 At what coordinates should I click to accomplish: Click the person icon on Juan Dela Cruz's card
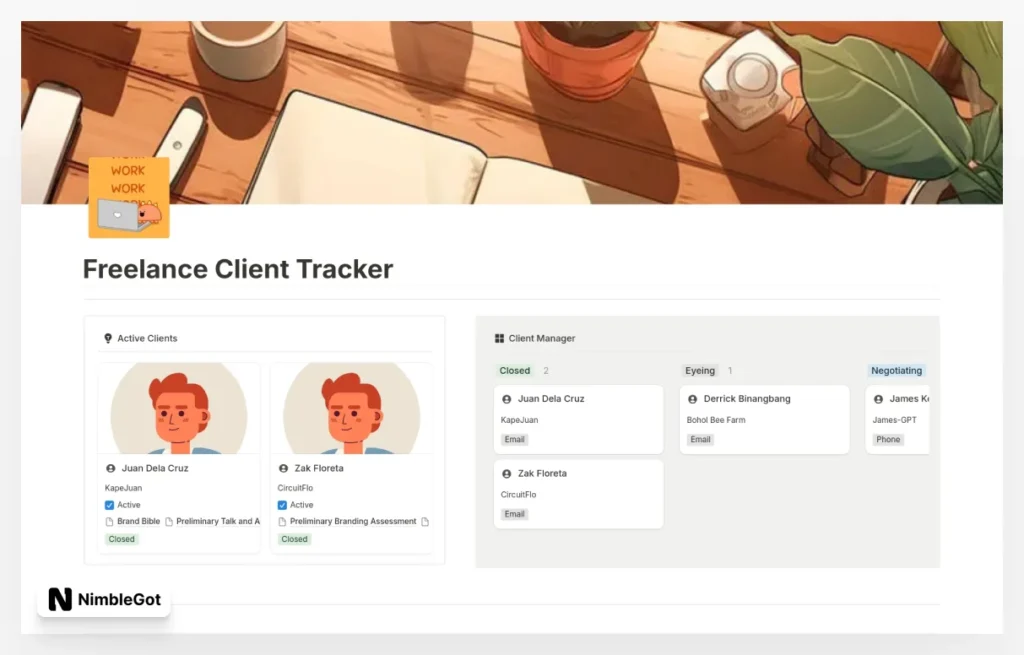tap(110, 468)
